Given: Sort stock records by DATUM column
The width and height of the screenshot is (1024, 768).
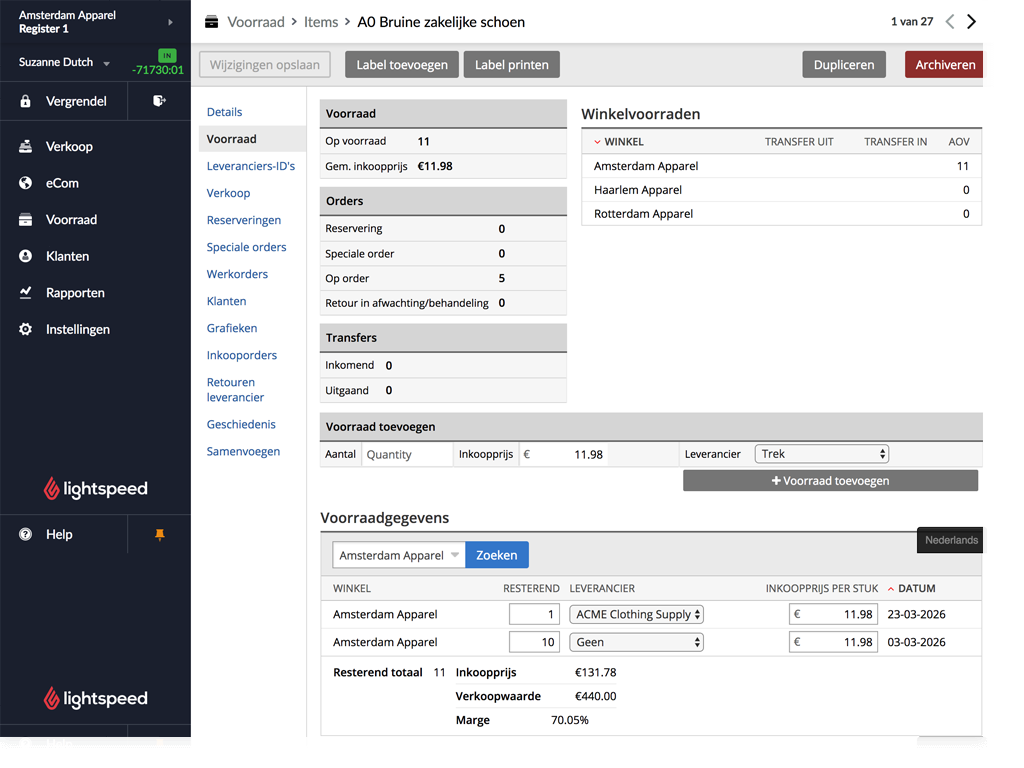Looking at the screenshot, I should 911,588.
